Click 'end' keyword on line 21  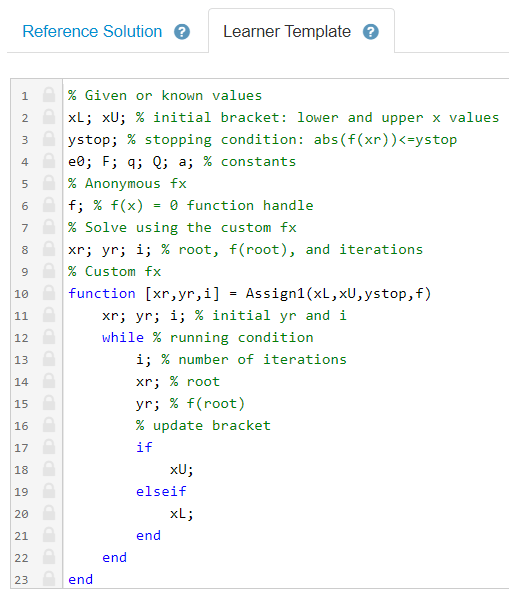(x=148, y=535)
